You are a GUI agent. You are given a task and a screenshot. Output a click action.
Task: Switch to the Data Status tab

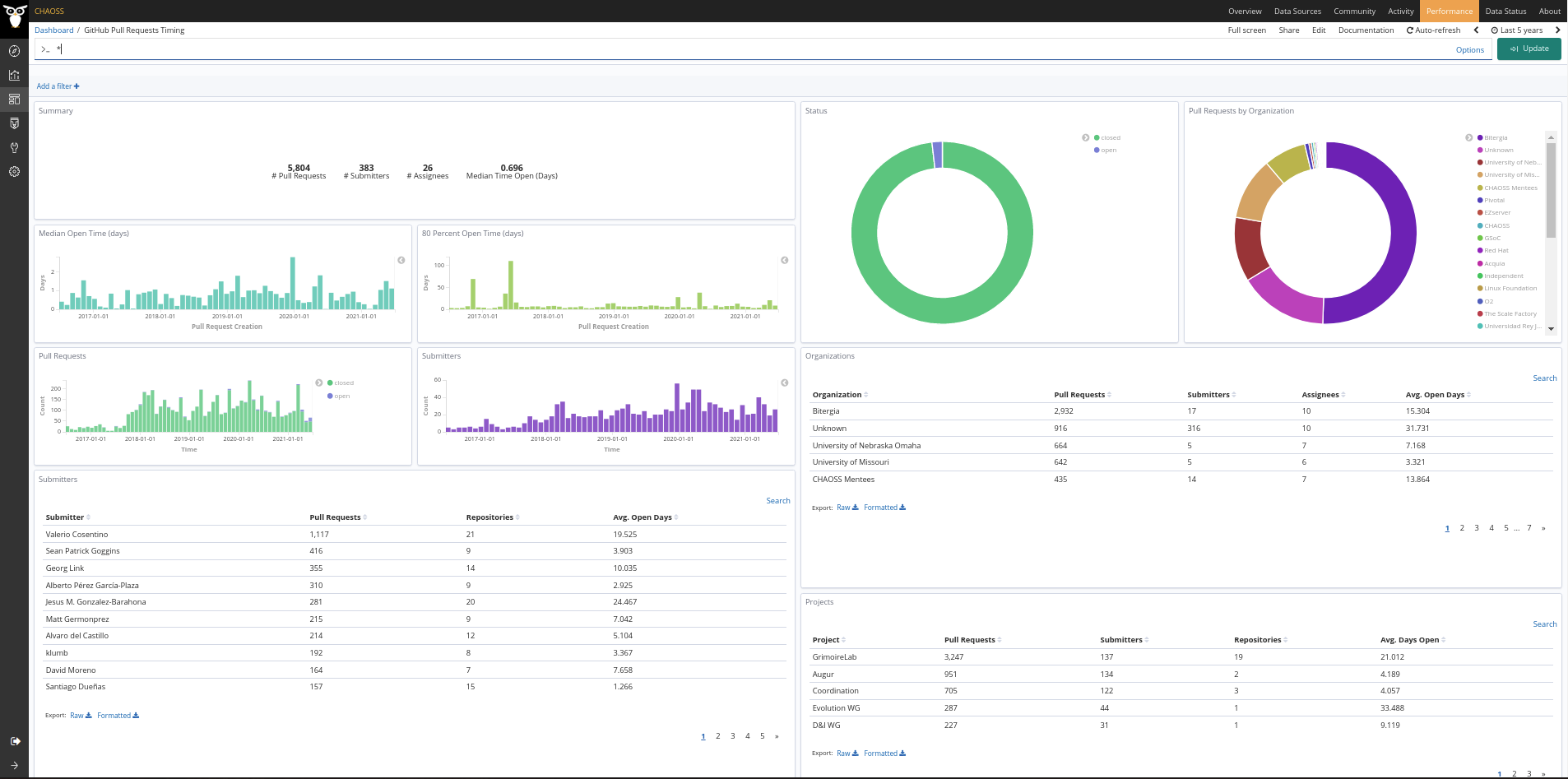click(x=1505, y=12)
